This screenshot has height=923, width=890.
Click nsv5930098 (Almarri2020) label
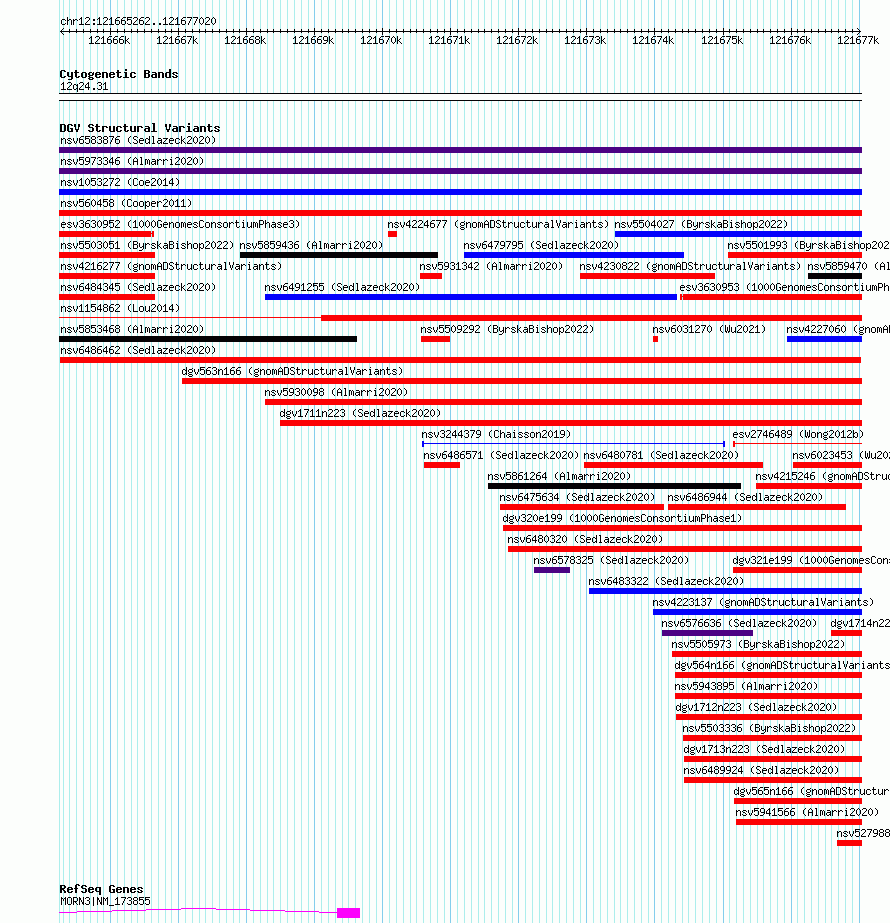point(336,392)
